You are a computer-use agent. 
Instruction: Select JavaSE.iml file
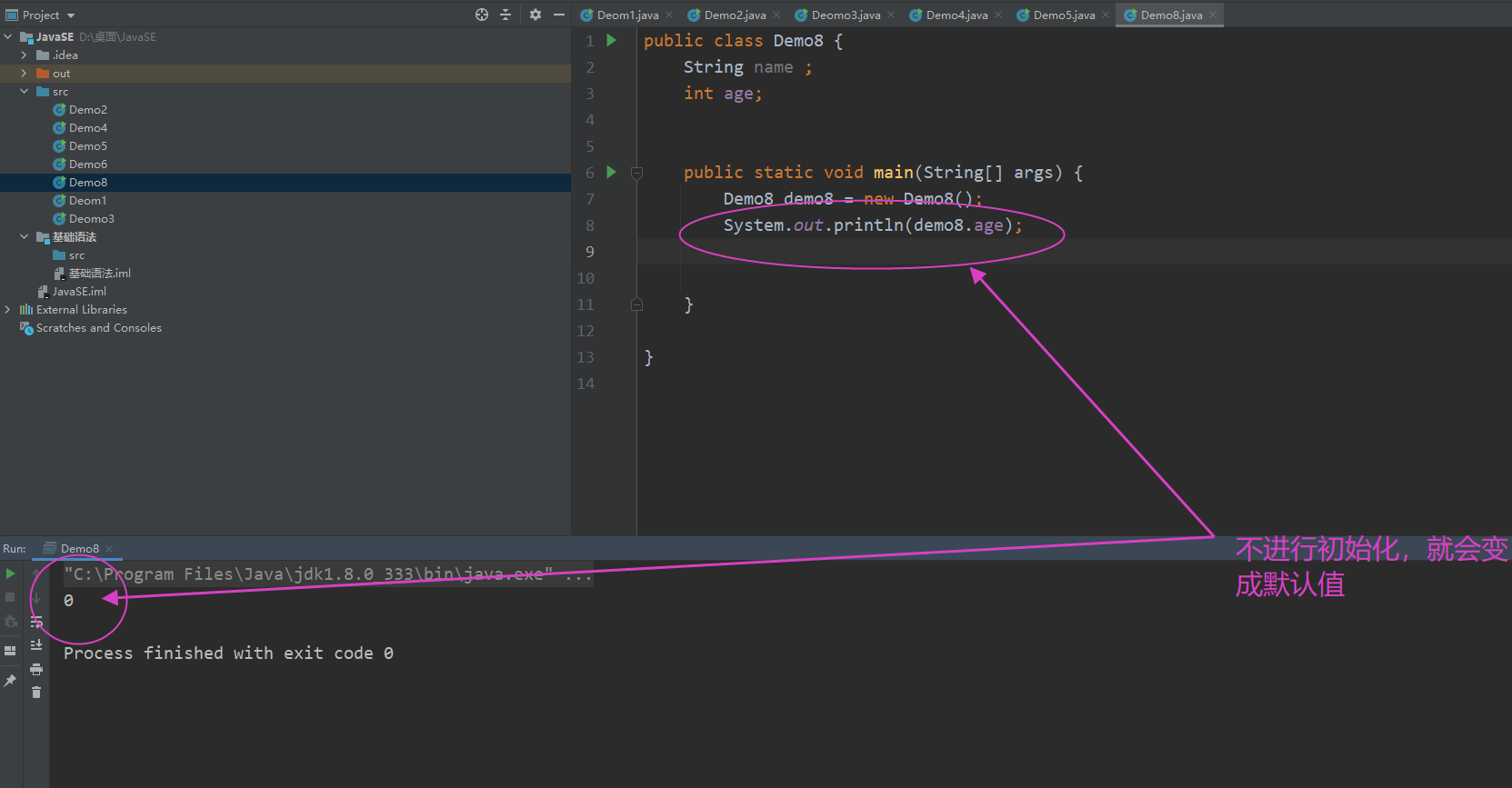click(79, 292)
